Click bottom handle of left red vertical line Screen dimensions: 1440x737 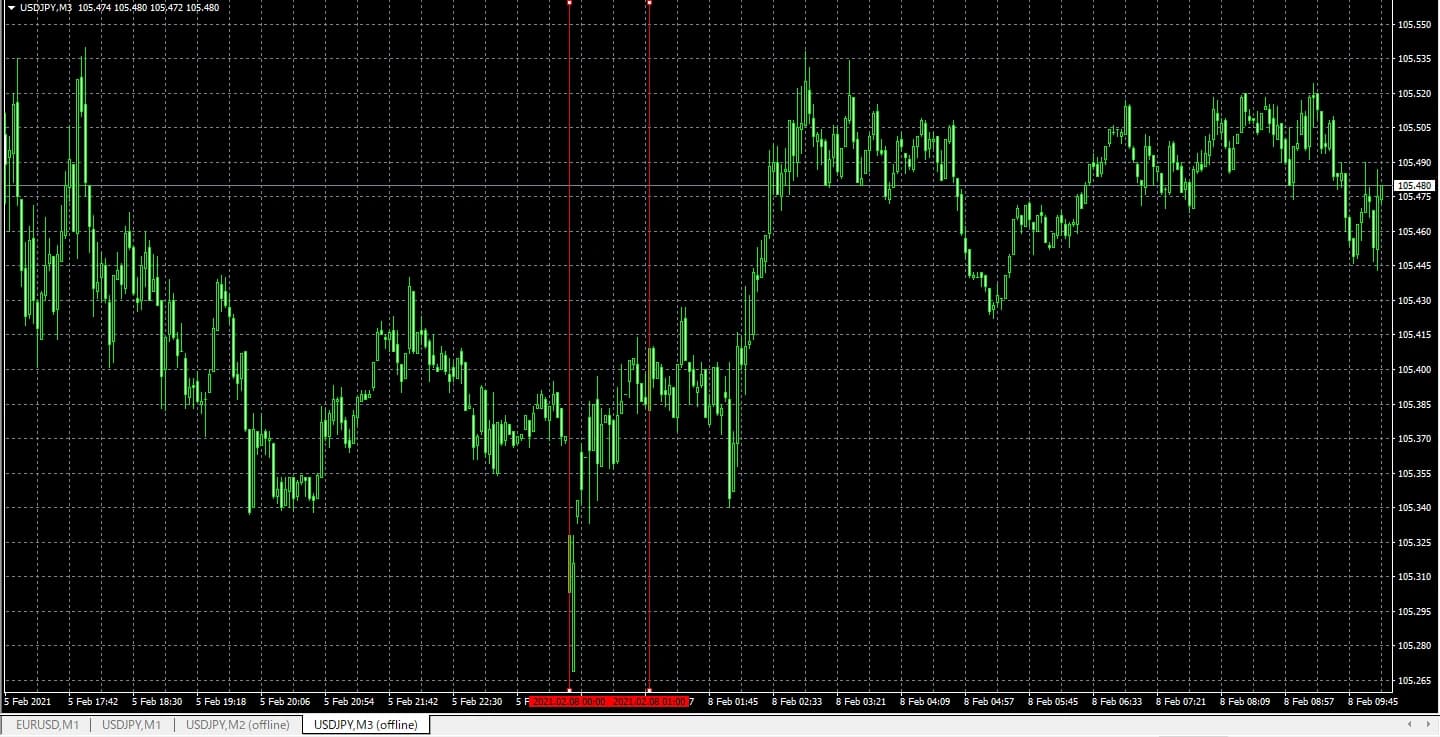[x=569, y=690]
